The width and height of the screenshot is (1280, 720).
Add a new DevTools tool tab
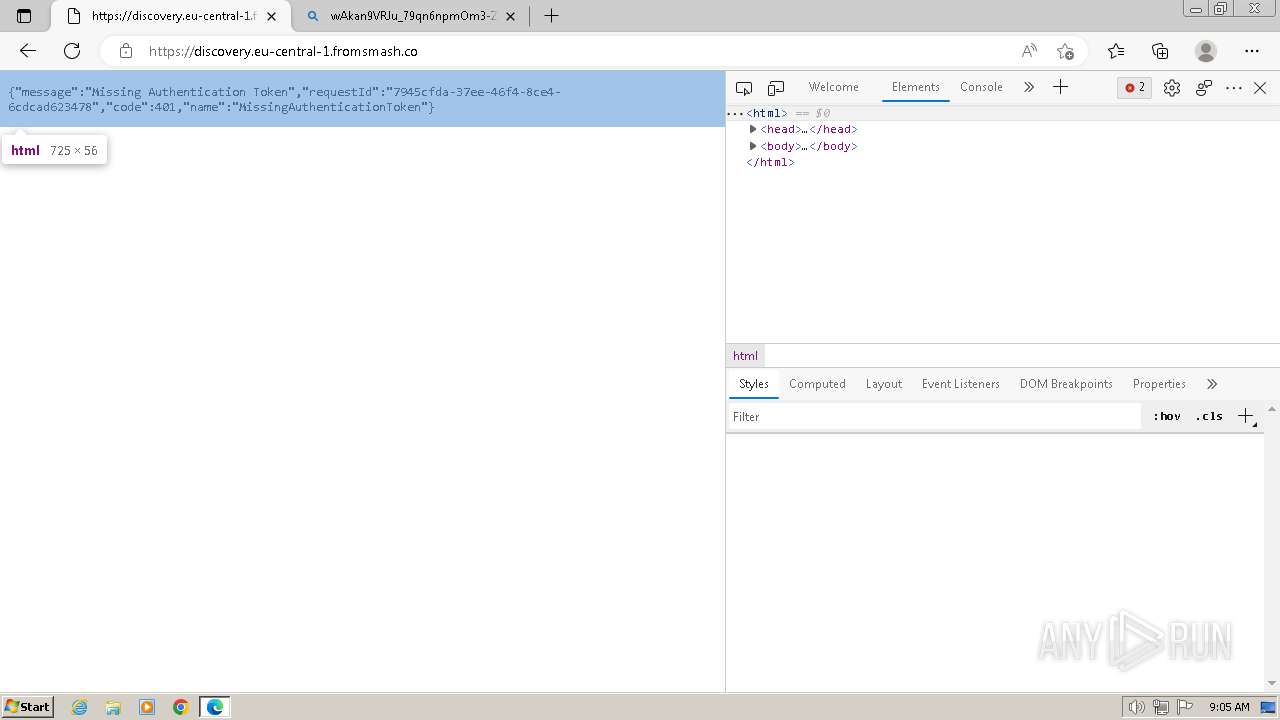click(1061, 88)
